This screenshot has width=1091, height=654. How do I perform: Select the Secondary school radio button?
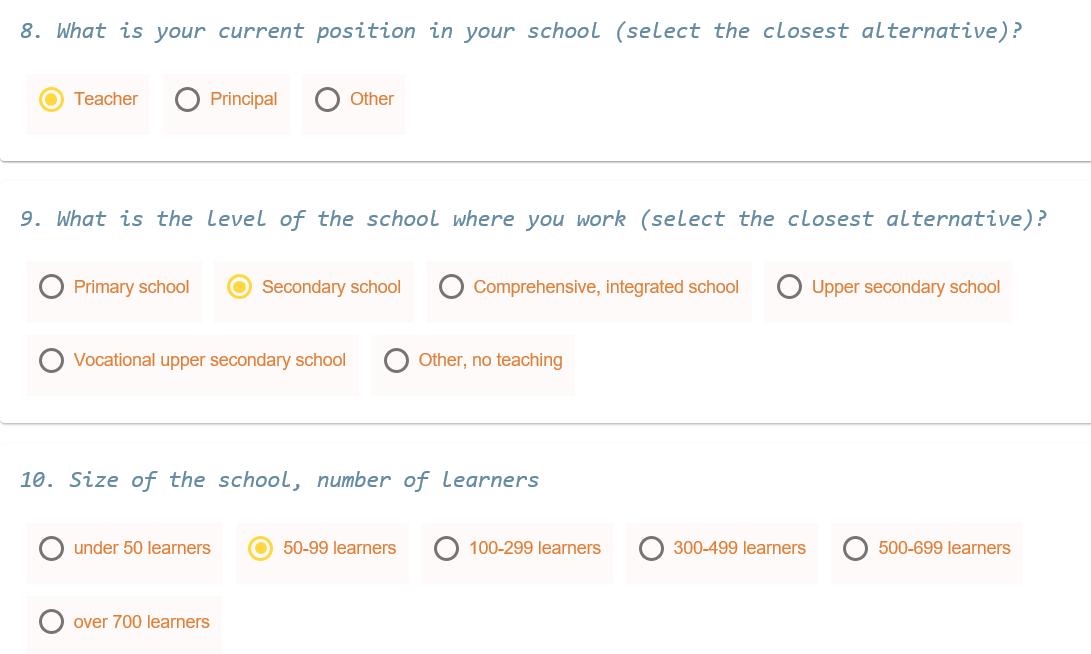[x=240, y=287]
